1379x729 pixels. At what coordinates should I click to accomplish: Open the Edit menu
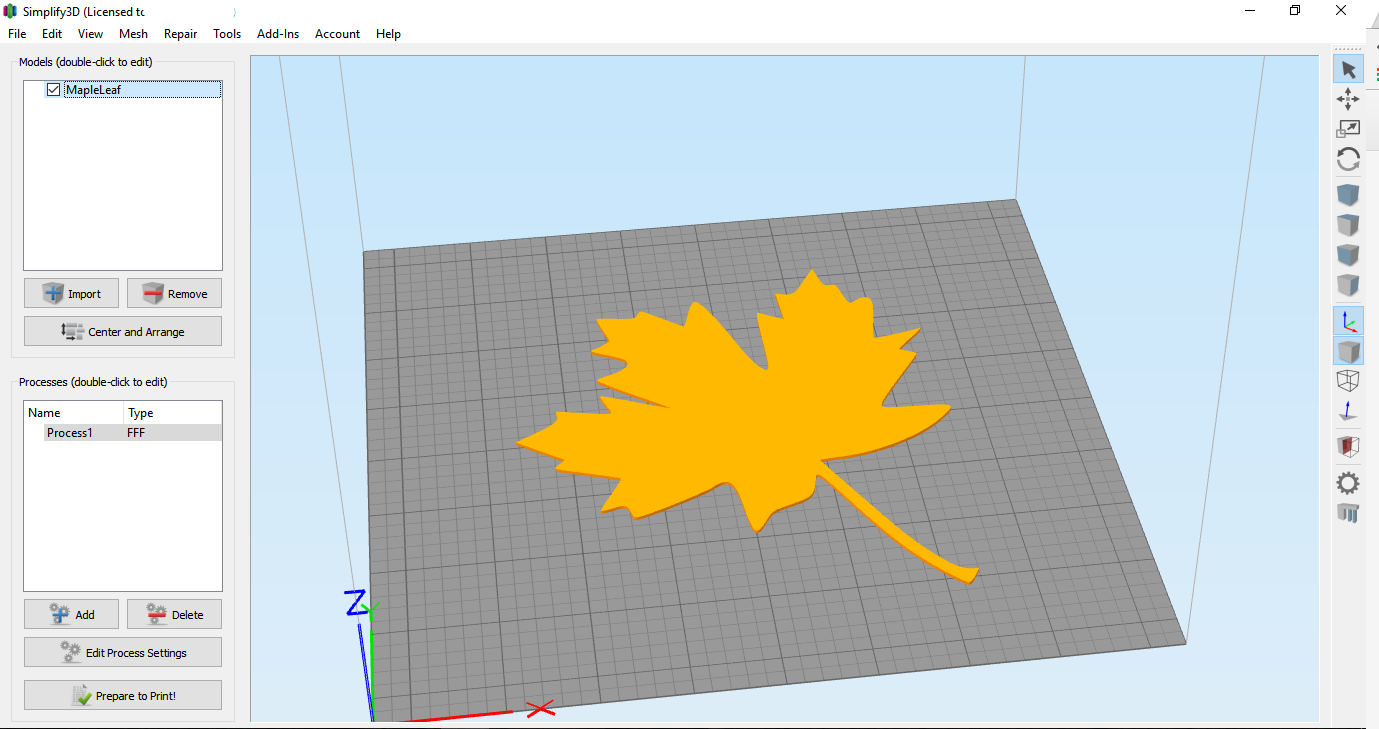coord(52,34)
